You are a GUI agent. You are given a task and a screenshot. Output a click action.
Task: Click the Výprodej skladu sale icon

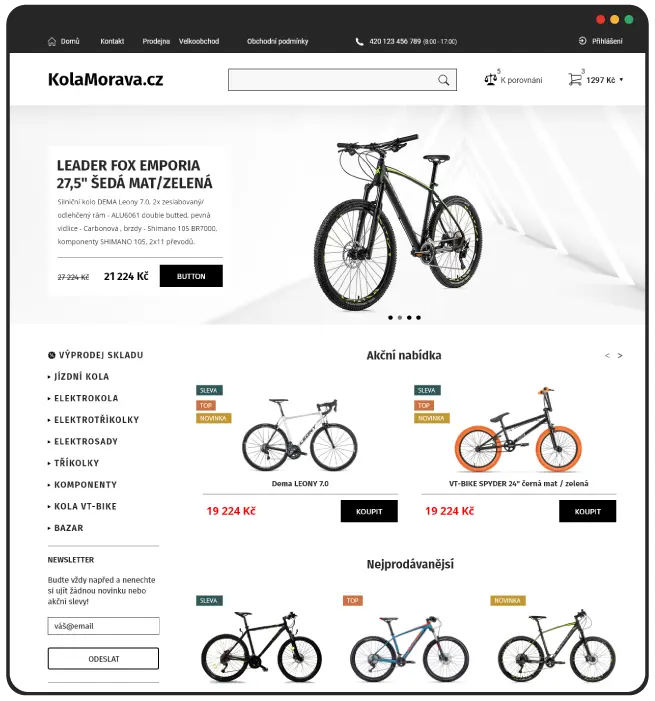[51, 355]
